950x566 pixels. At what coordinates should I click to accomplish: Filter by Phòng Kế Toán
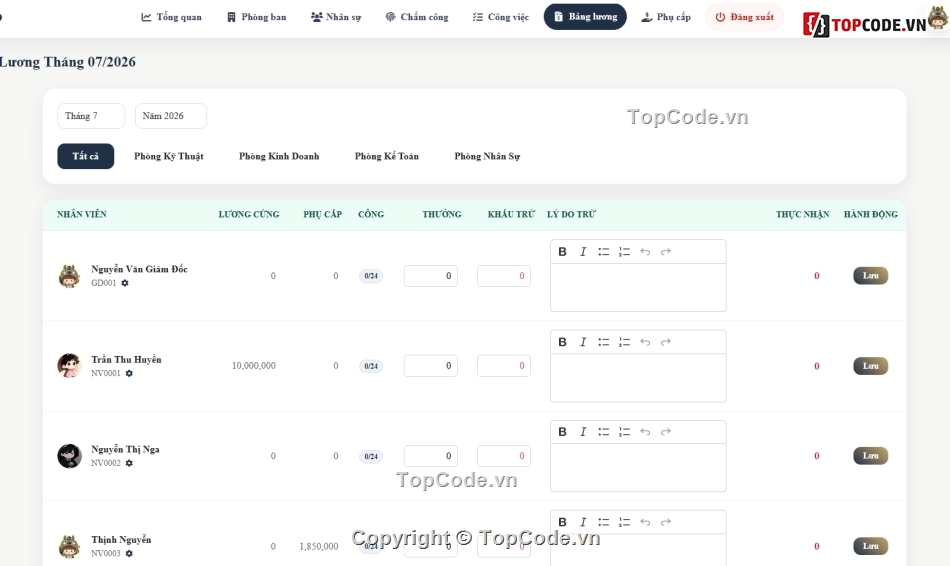click(387, 156)
